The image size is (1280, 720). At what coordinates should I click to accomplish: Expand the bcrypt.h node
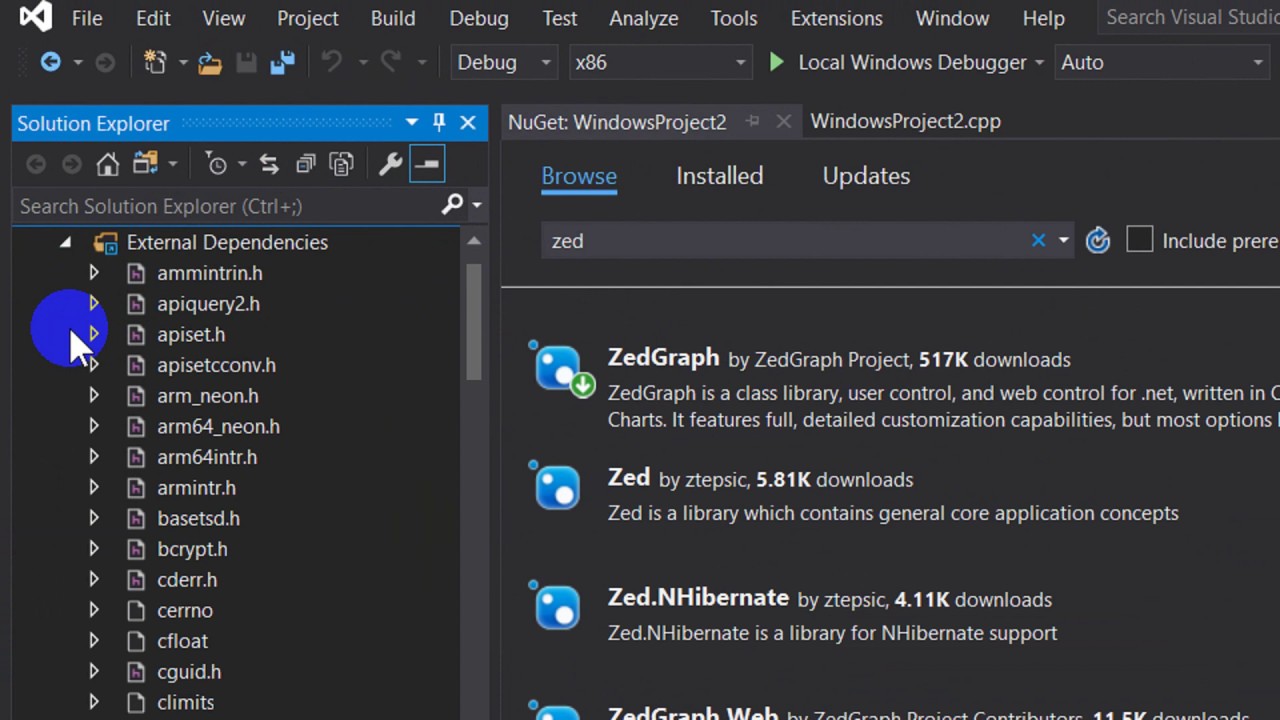click(x=94, y=548)
